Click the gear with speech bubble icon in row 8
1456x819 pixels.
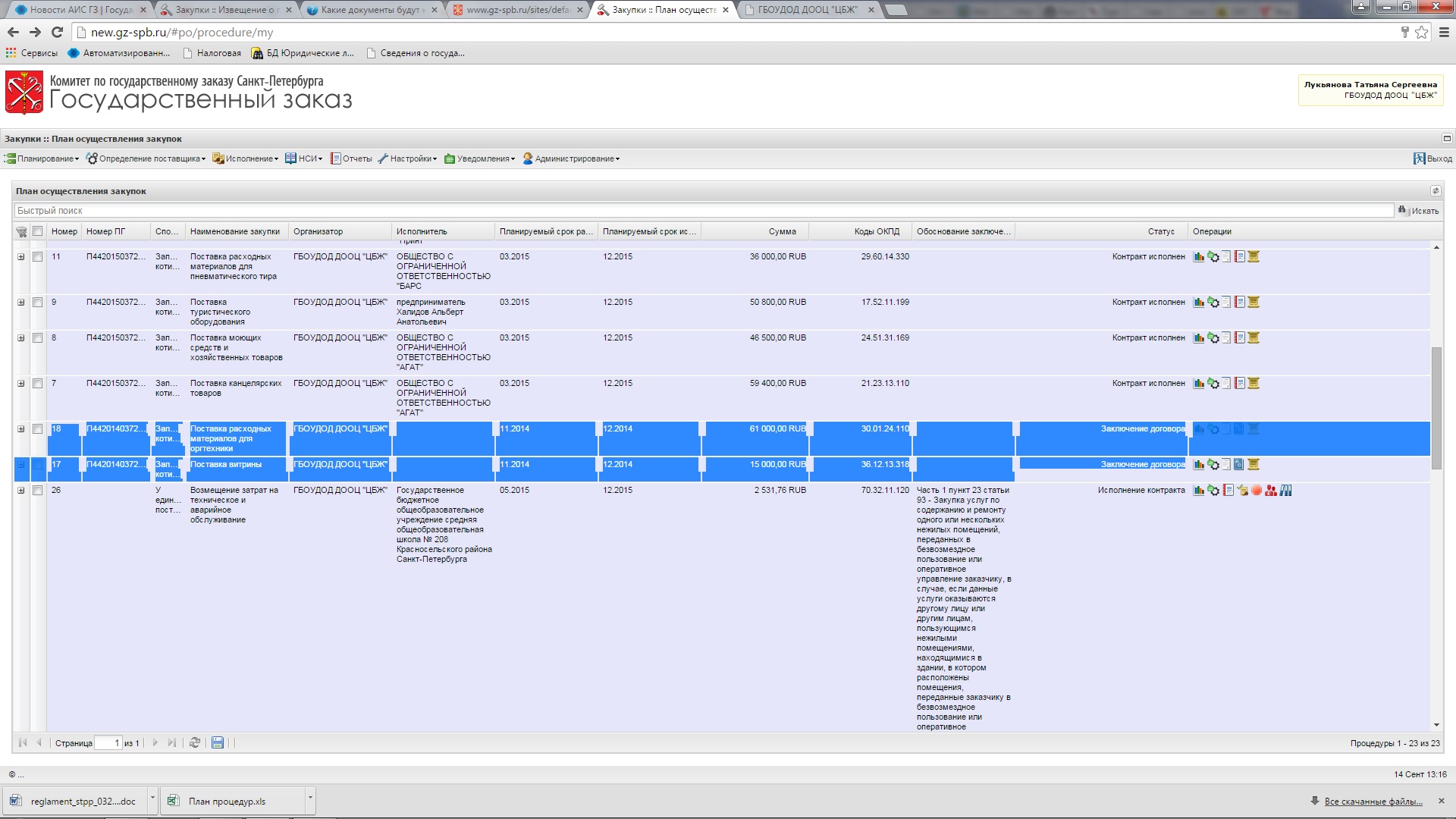(1213, 338)
